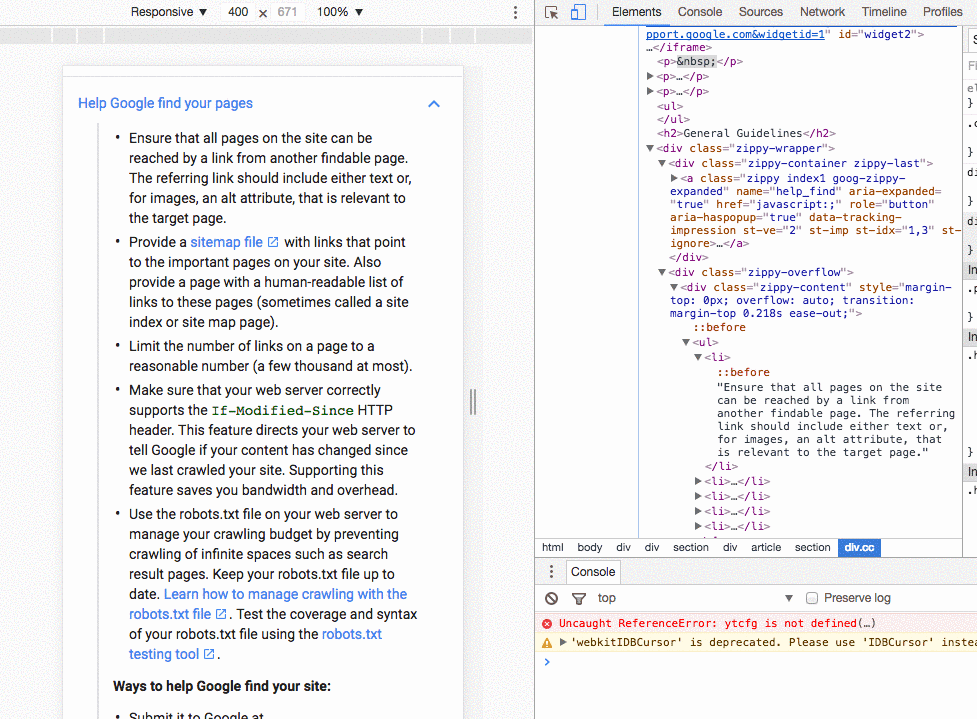Click the viewport width field showing 400

[238, 12]
